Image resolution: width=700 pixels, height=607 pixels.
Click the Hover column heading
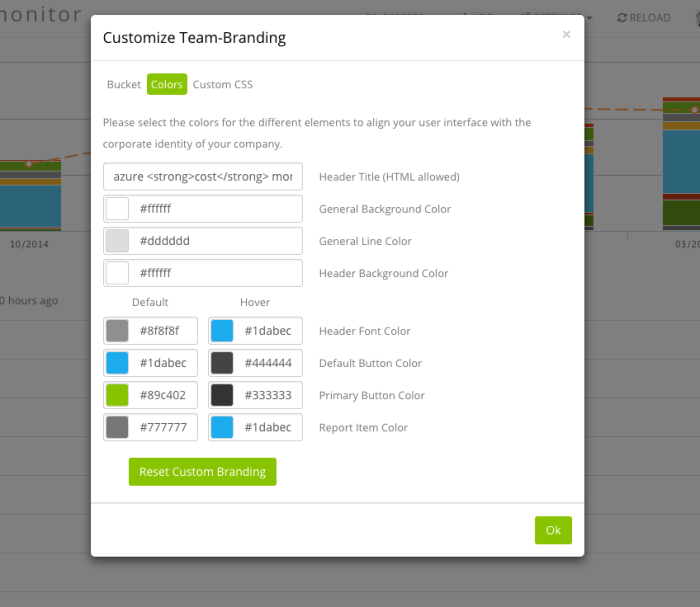click(255, 302)
